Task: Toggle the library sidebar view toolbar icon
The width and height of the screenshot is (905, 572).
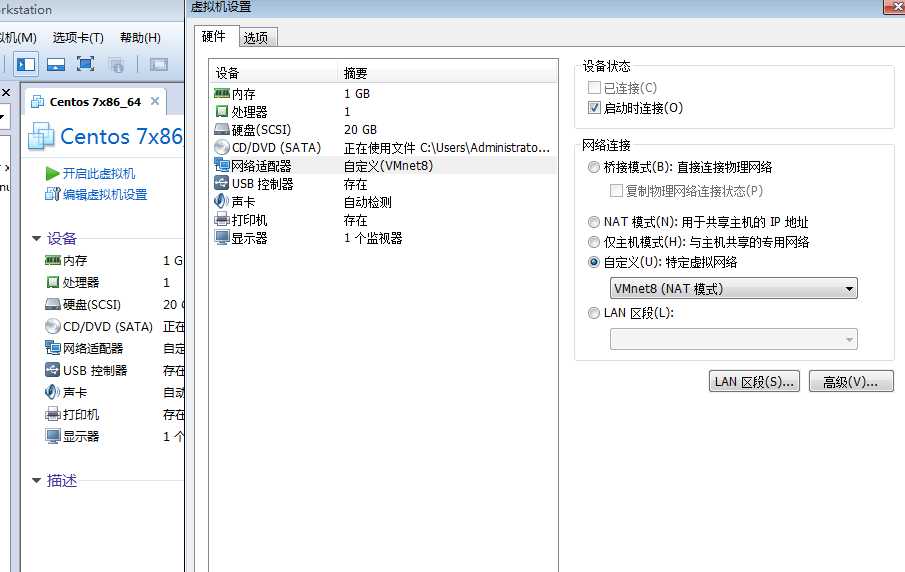Action: click(x=25, y=64)
